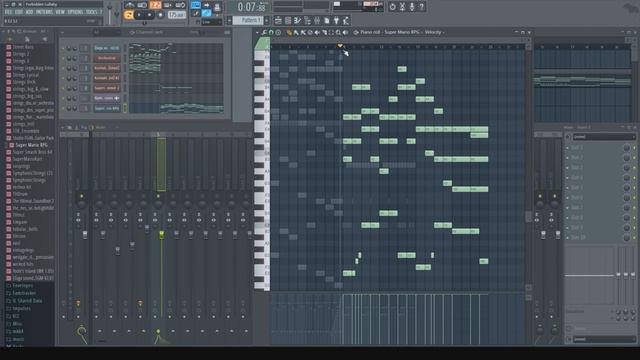Click the Draw pencil tool in piano roll
The image size is (640, 360).
coord(290,32)
